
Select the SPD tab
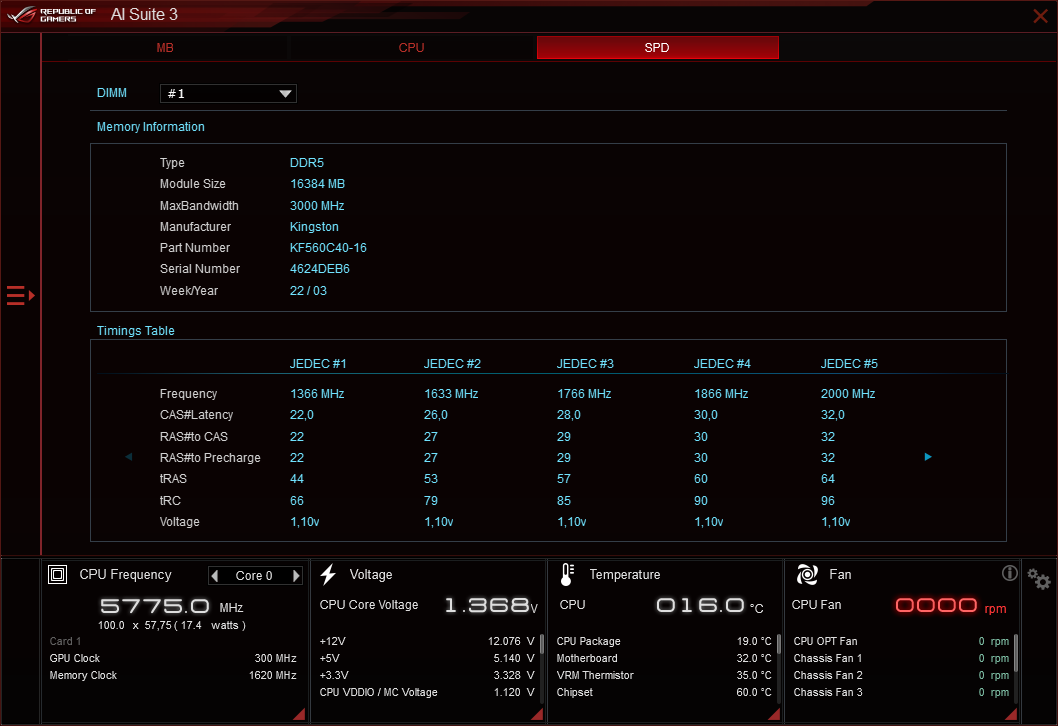point(657,47)
